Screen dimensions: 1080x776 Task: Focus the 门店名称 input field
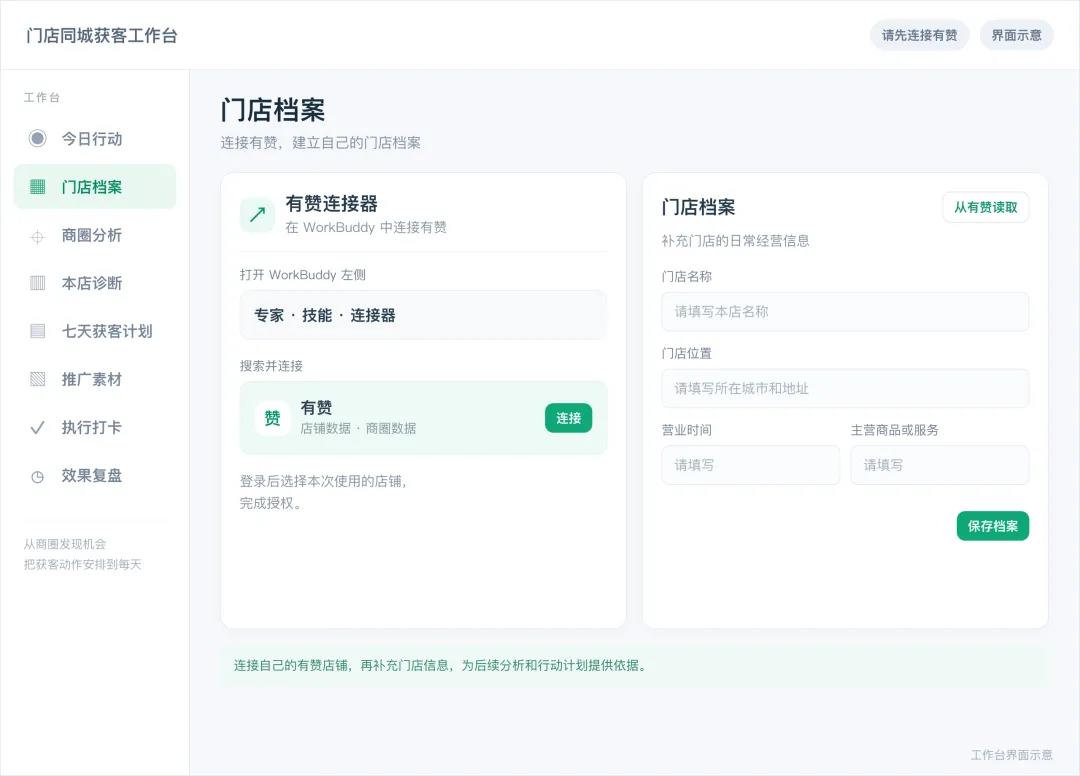click(845, 311)
